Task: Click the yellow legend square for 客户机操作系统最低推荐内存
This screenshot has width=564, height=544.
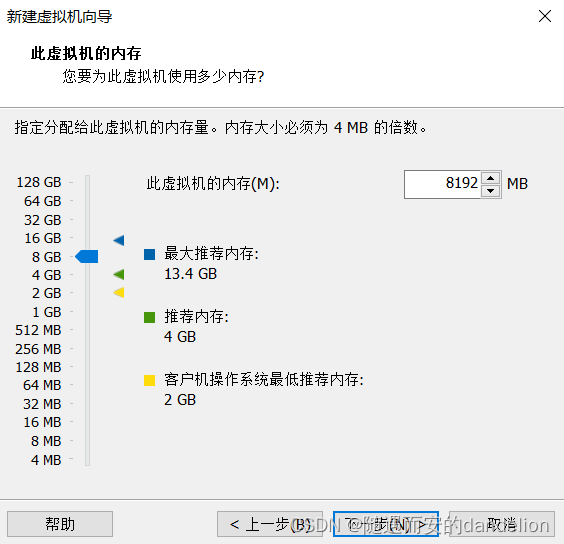Action: click(149, 380)
